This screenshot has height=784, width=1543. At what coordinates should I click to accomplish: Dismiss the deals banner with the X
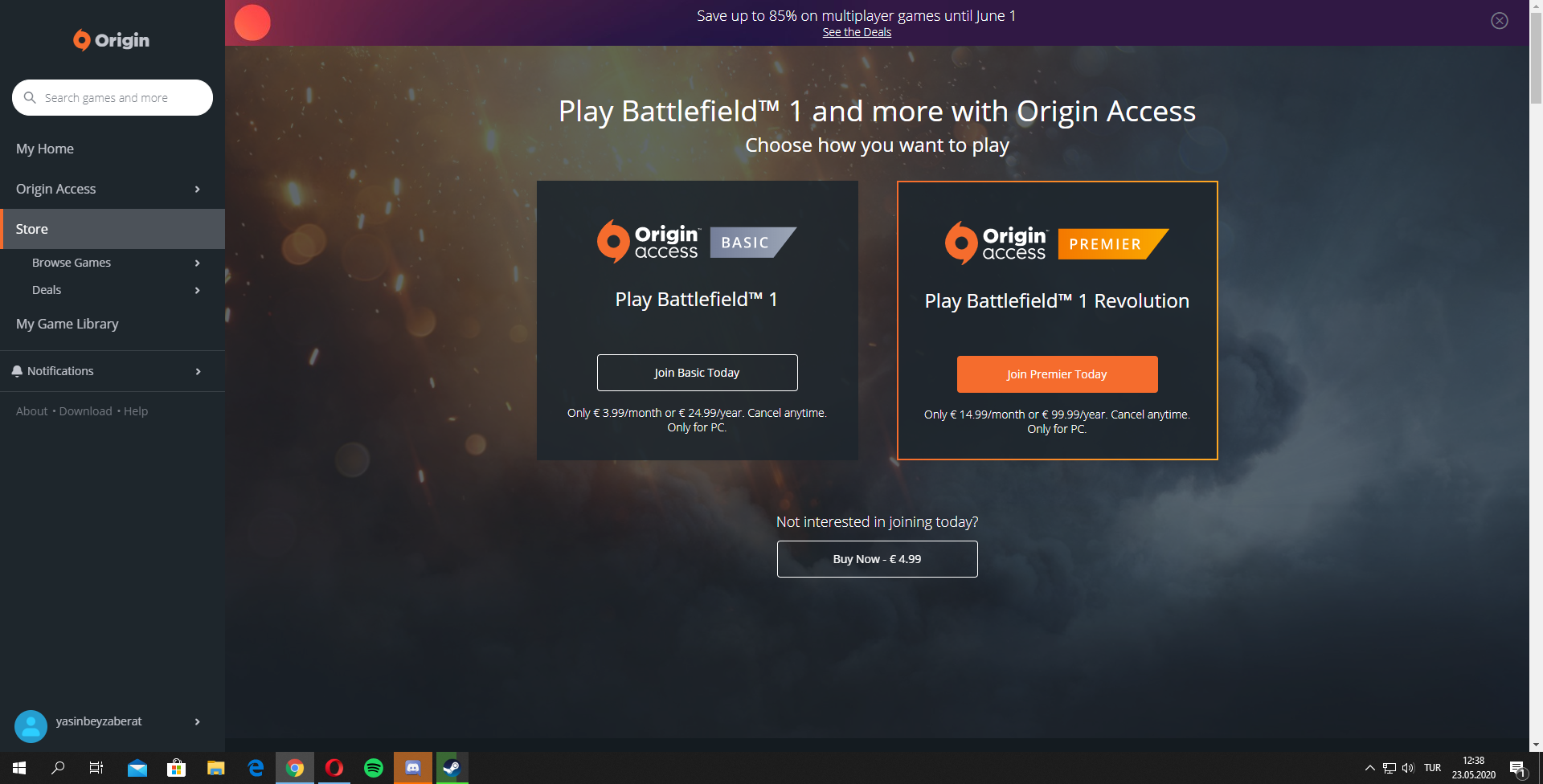pyautogui.click(x=1500, y=21)
